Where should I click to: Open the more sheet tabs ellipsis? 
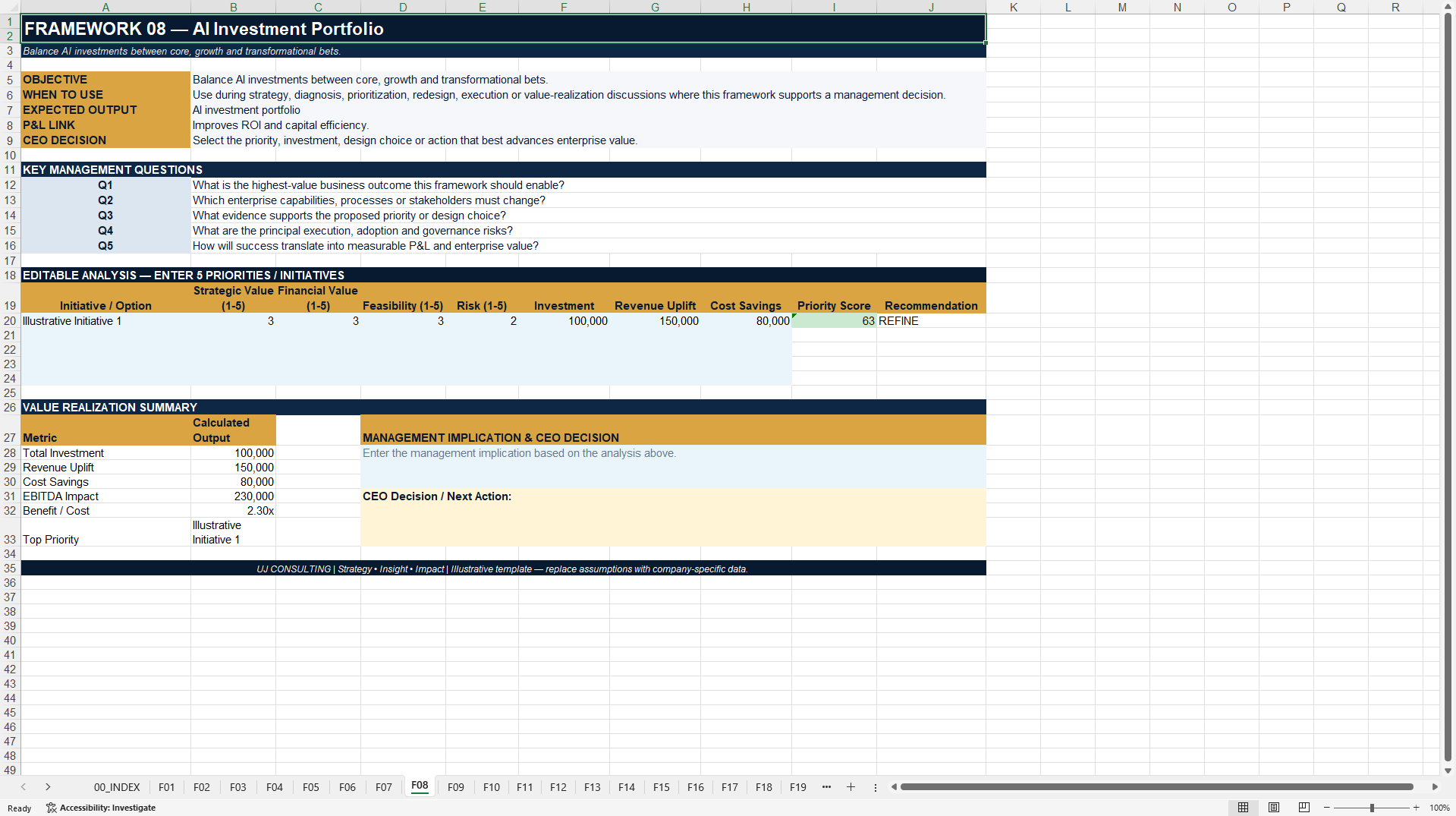click(826, 787)
